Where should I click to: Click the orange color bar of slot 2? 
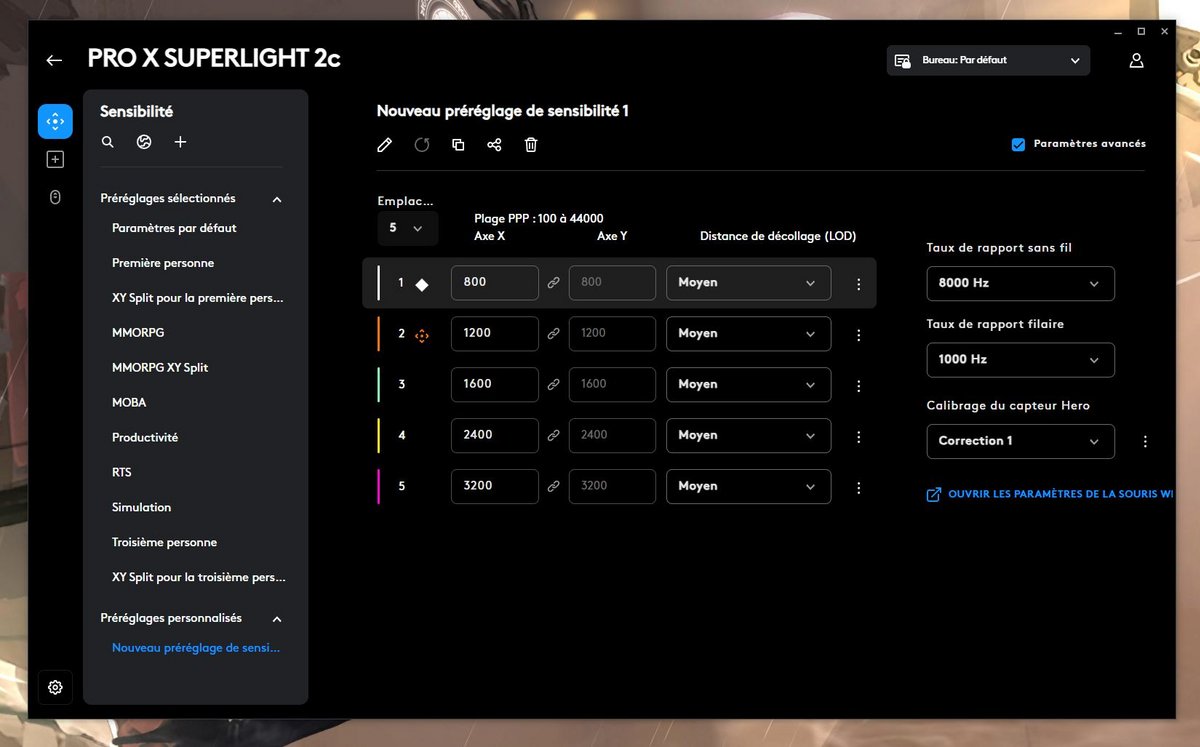379,334
